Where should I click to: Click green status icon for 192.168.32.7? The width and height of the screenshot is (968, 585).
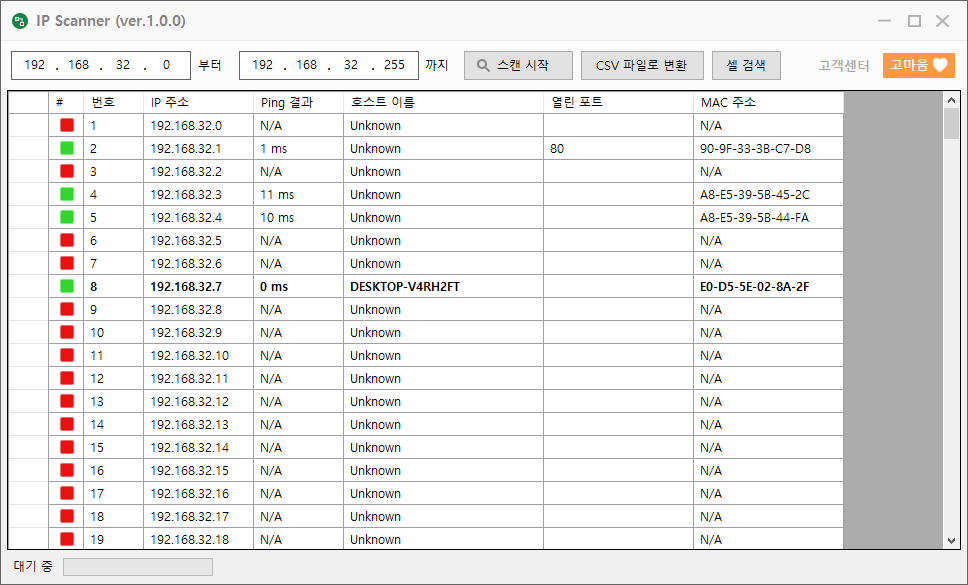pos(67,286)
